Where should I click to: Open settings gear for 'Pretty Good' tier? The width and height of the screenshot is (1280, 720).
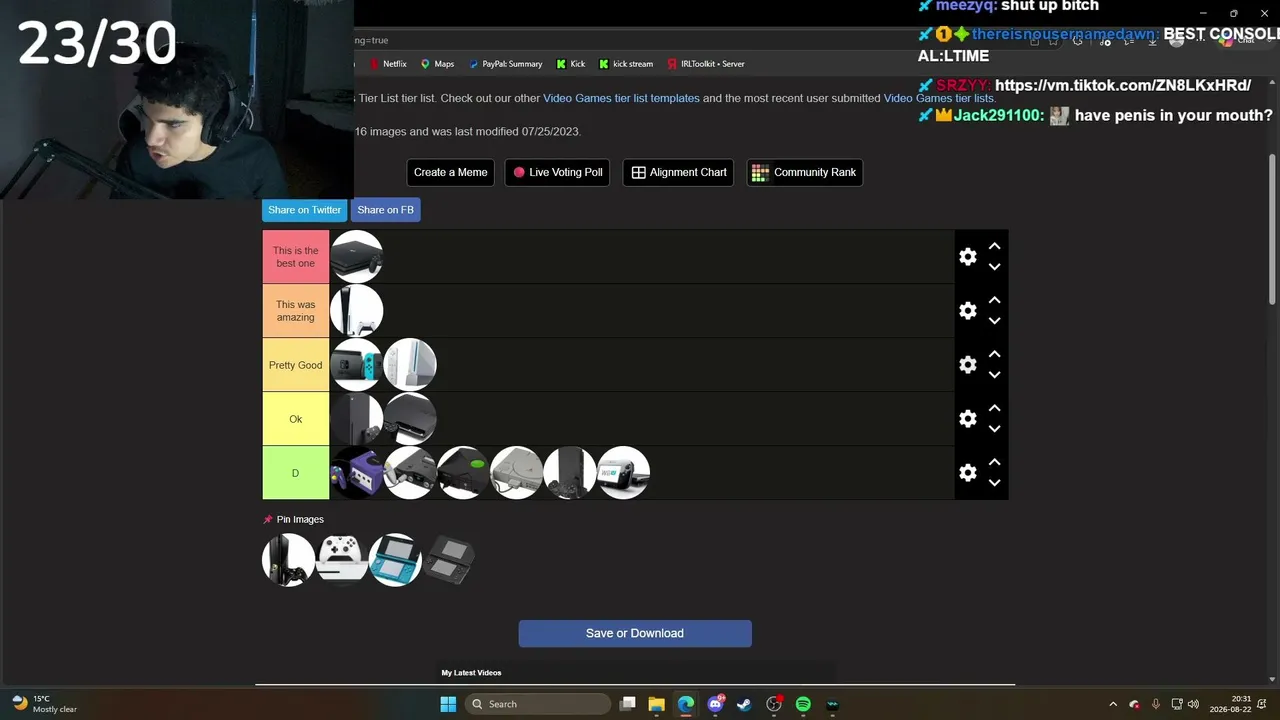pos(968,365)
